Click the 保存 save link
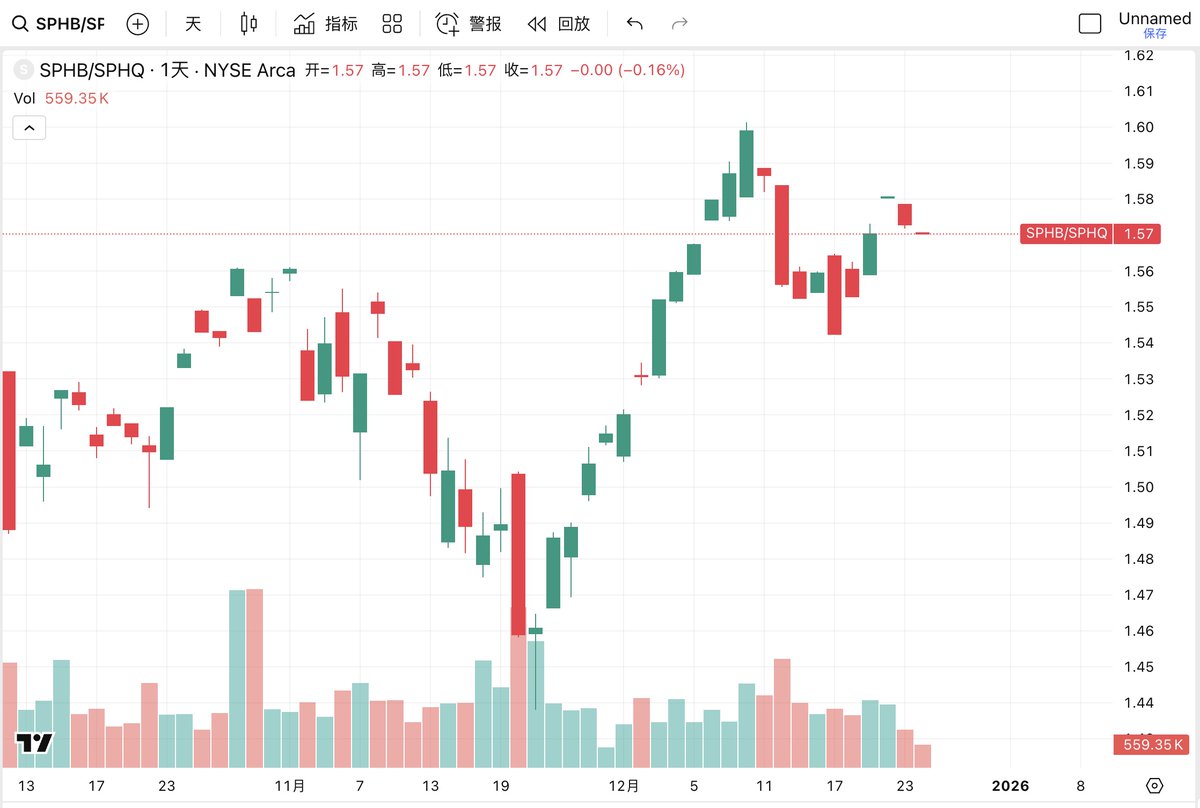1200x808 pixels. pyautogui.click(x=1155, y=34)
